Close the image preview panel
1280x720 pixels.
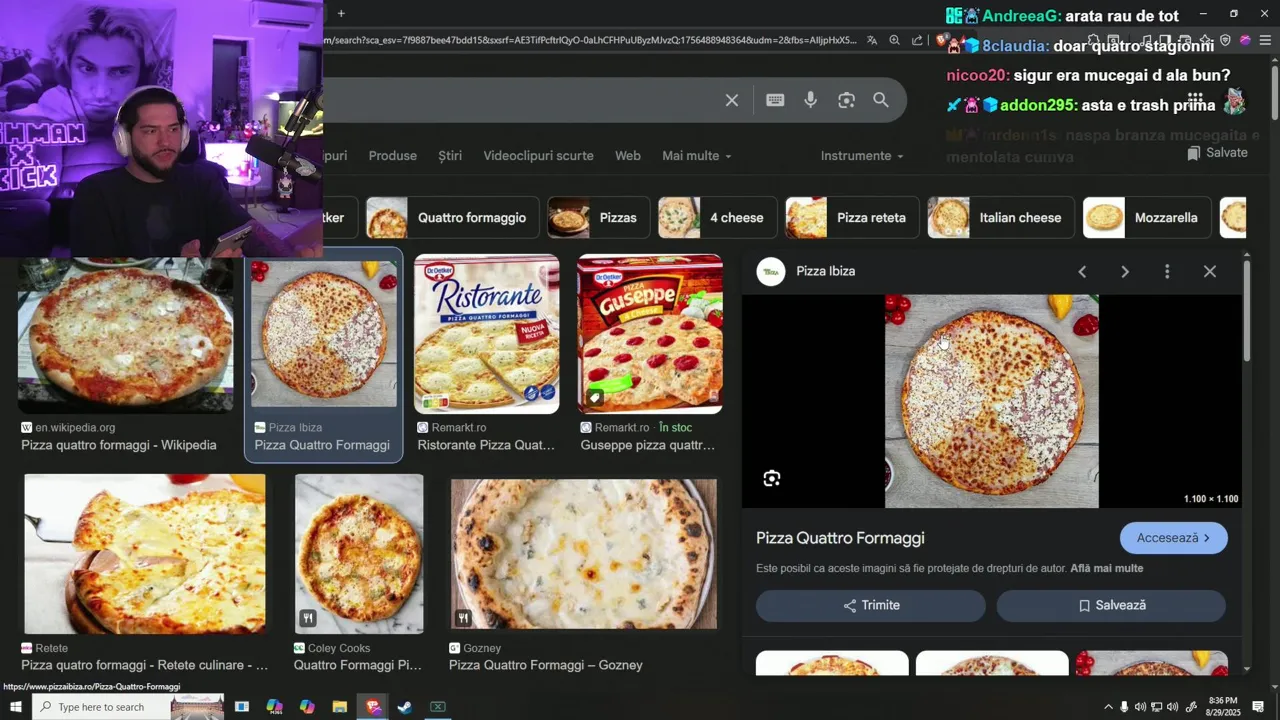(1210, 272)
